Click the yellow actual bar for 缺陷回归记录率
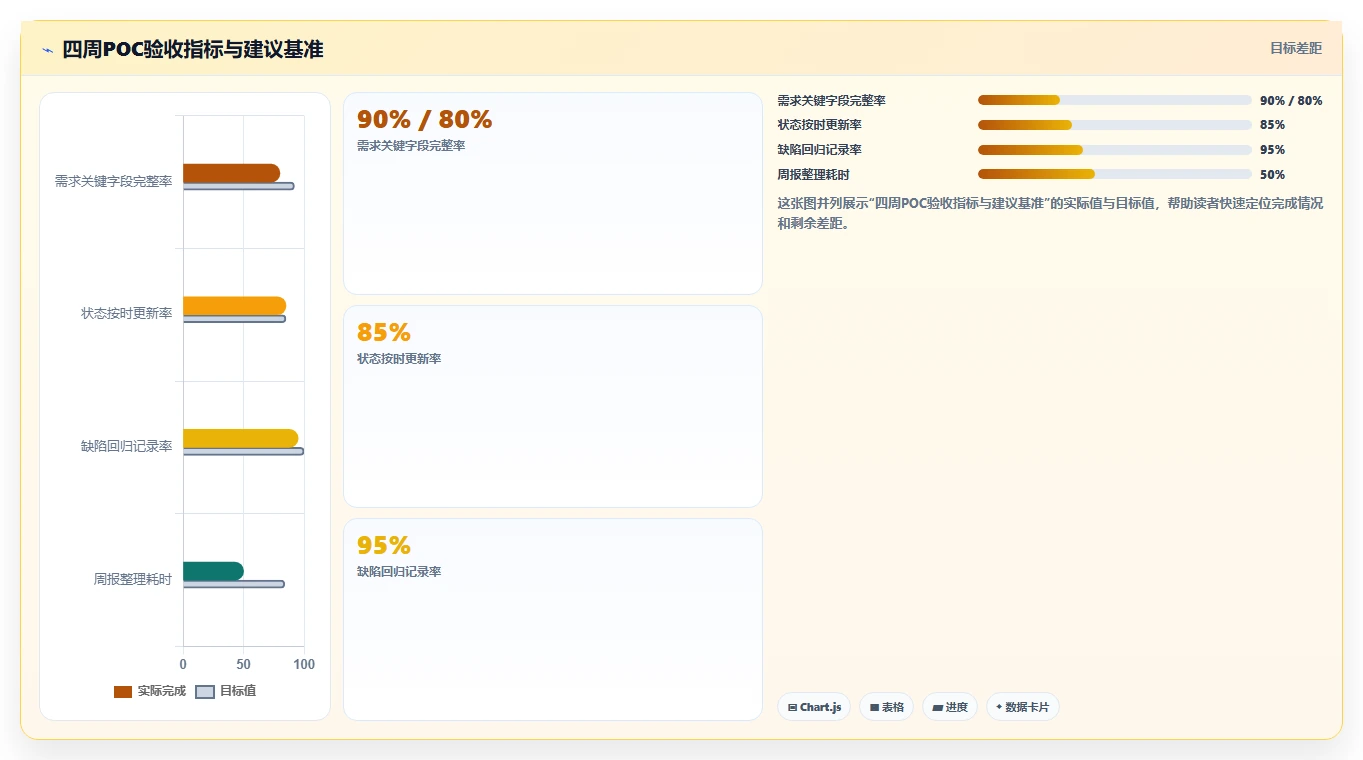 click(x=240, y=438)
